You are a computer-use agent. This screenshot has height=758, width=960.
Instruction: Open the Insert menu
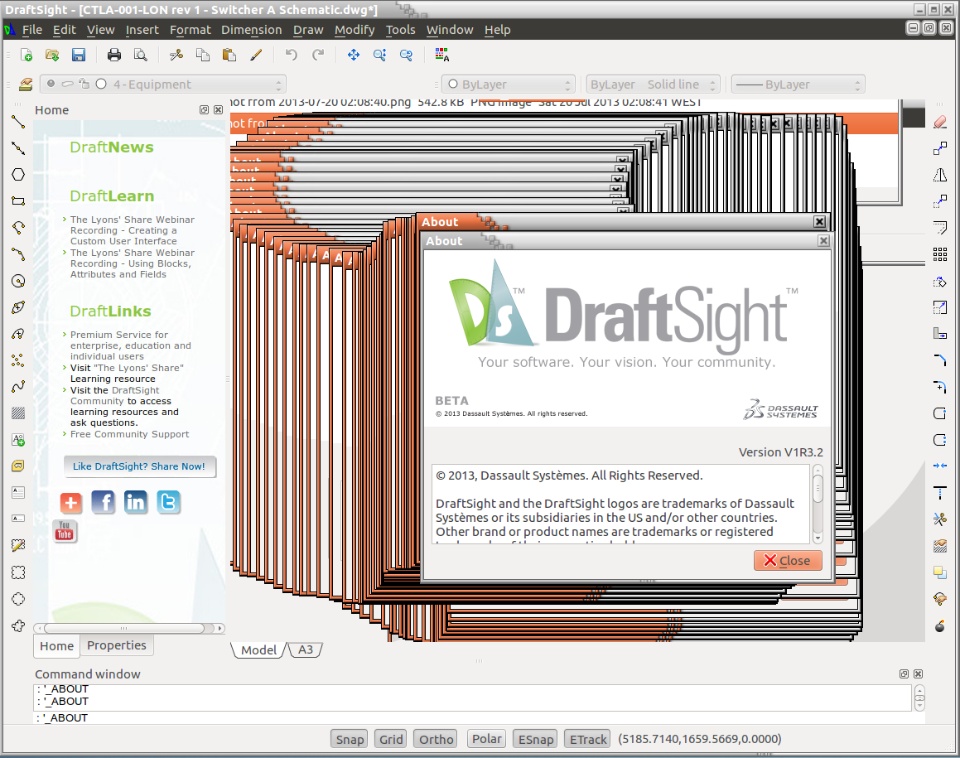pyautogui.click(x=142, y=29)
